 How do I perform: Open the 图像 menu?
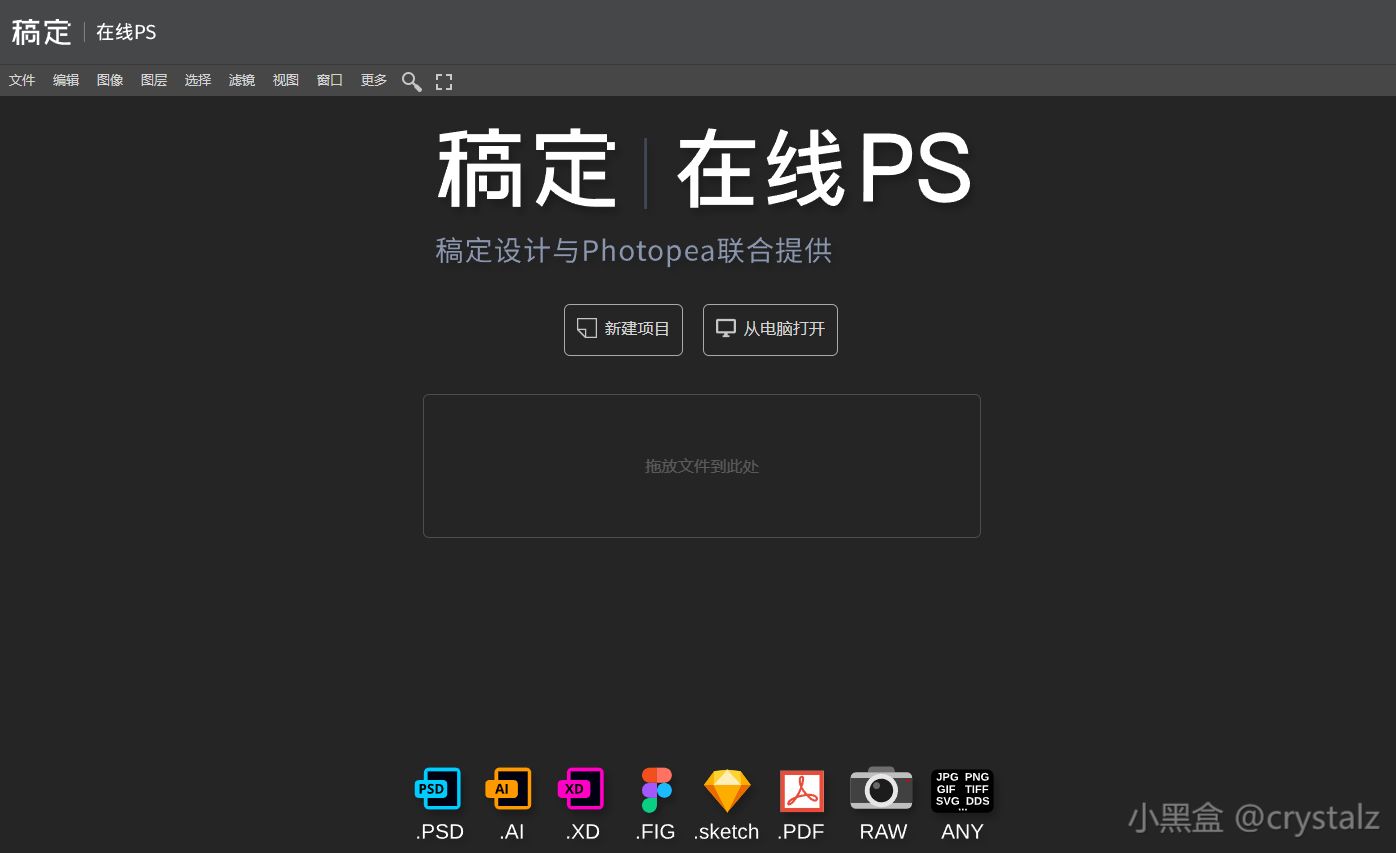click(x=110, y=80)
